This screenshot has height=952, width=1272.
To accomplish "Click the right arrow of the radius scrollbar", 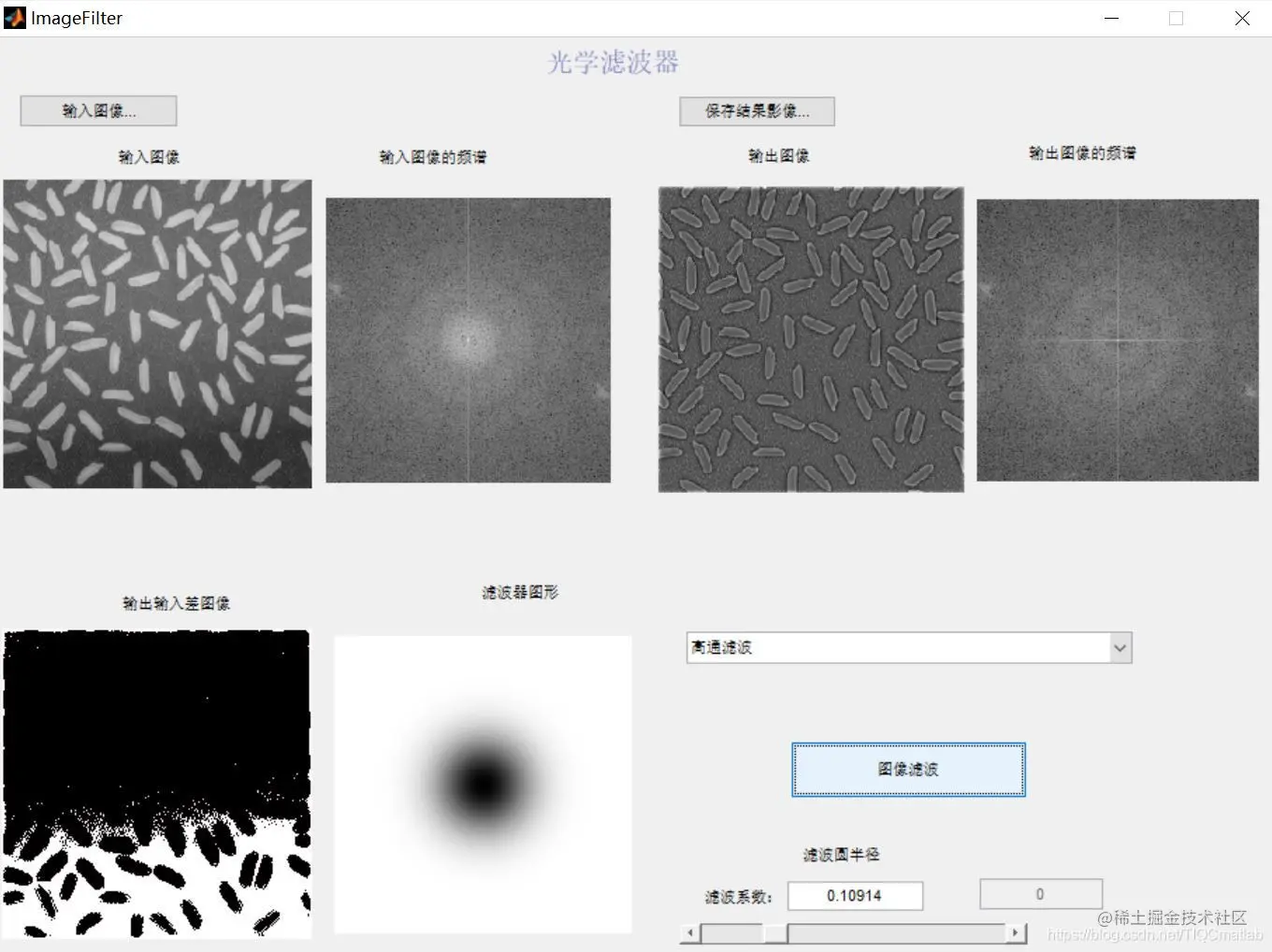I will pyautogui.click(x=1016, y=932).
